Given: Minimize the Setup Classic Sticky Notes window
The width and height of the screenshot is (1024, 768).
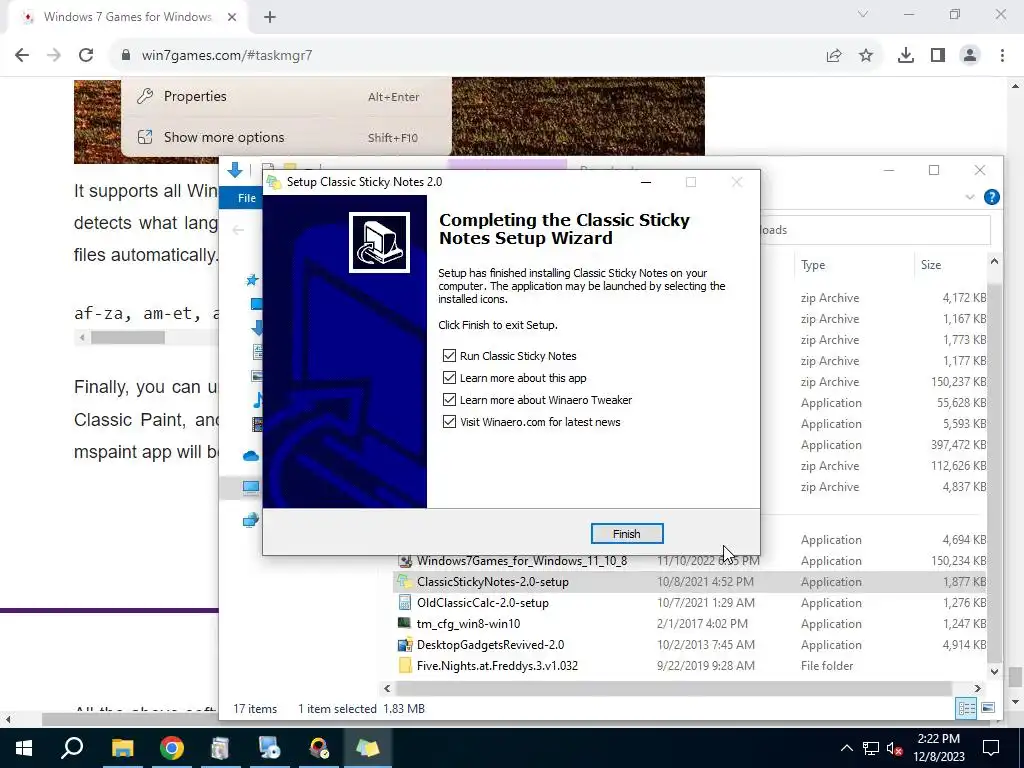Looking at the screenshot, I should tap(646, 182).
